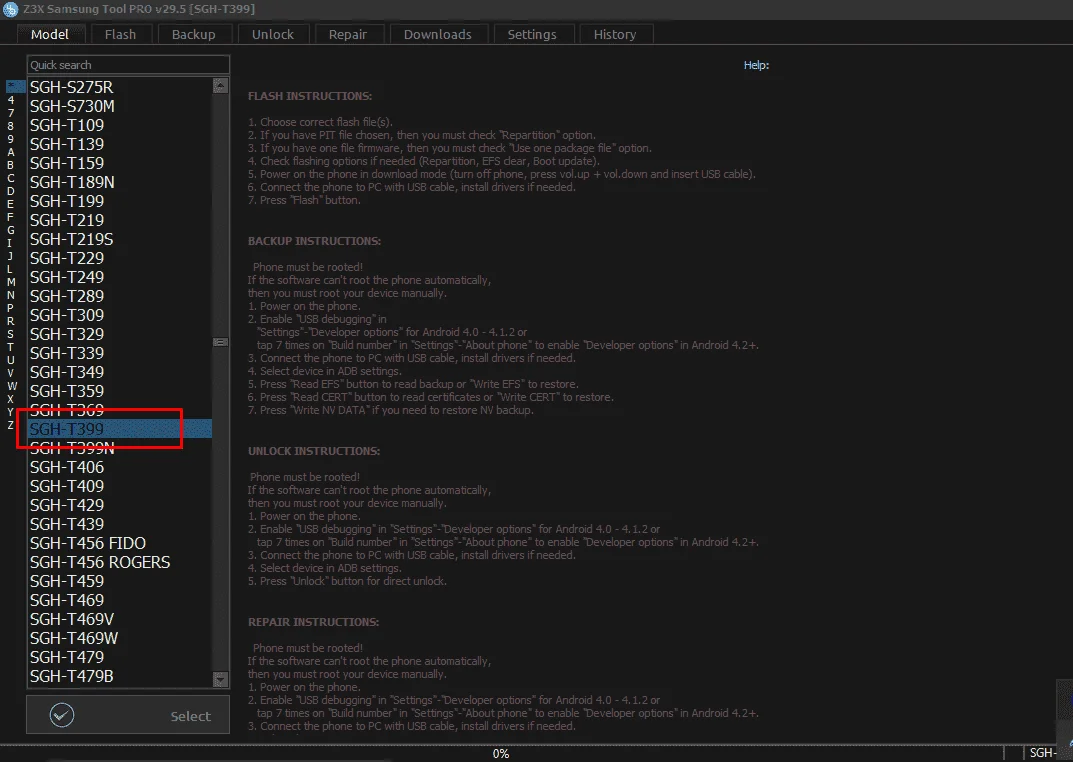
Task: Jump to number 4 in alphabet index
Action: point(10,100)
